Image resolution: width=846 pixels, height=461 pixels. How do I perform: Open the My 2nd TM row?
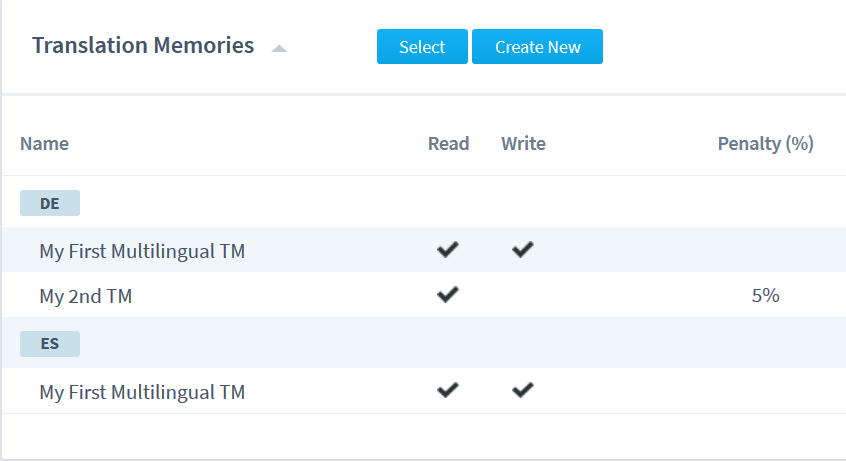point(423,295)
